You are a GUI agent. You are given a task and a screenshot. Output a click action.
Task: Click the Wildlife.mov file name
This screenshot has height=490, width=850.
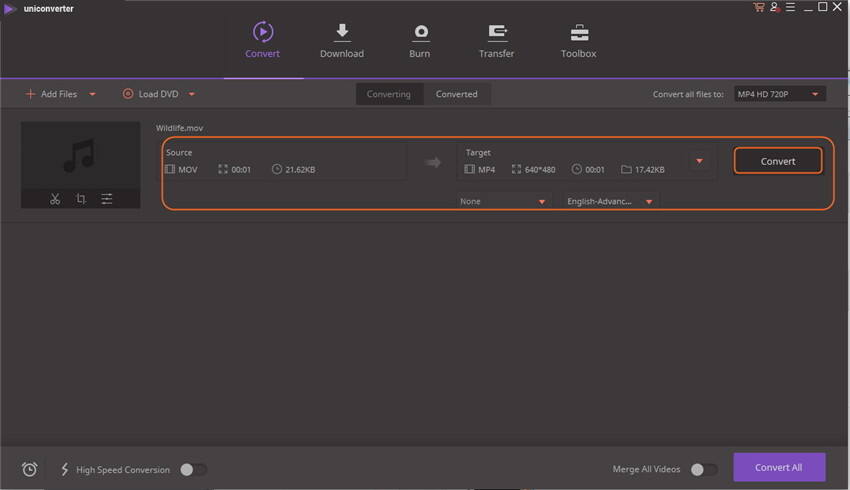tap(179, 128)
